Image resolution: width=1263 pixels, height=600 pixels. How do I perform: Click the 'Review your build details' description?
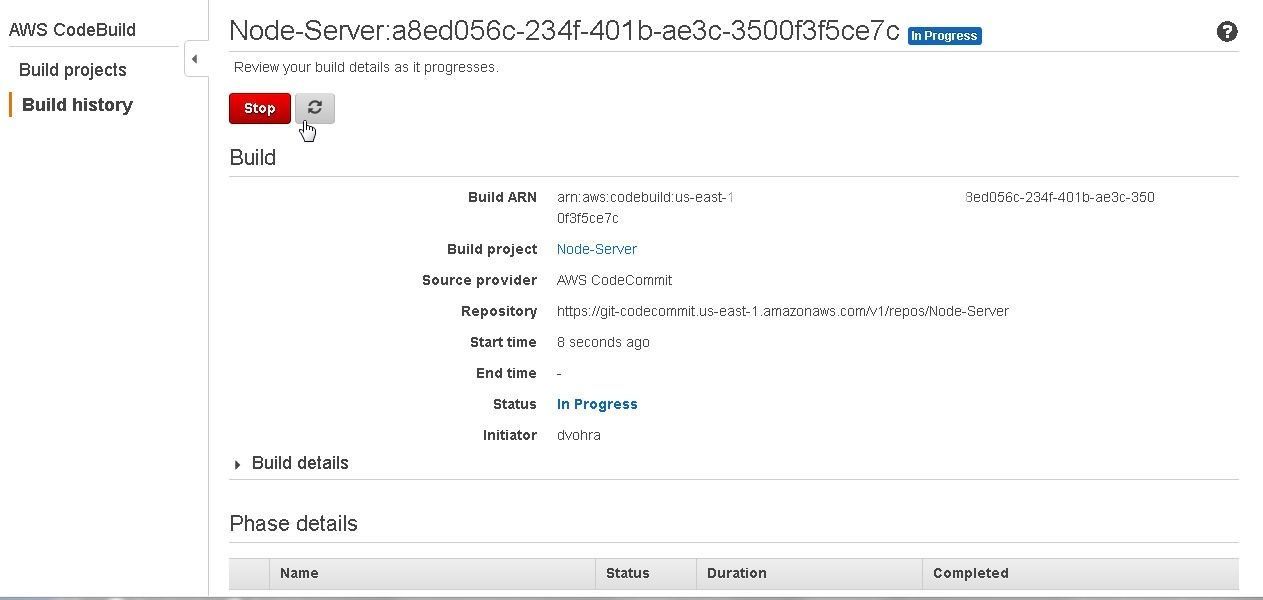(366, 67)
